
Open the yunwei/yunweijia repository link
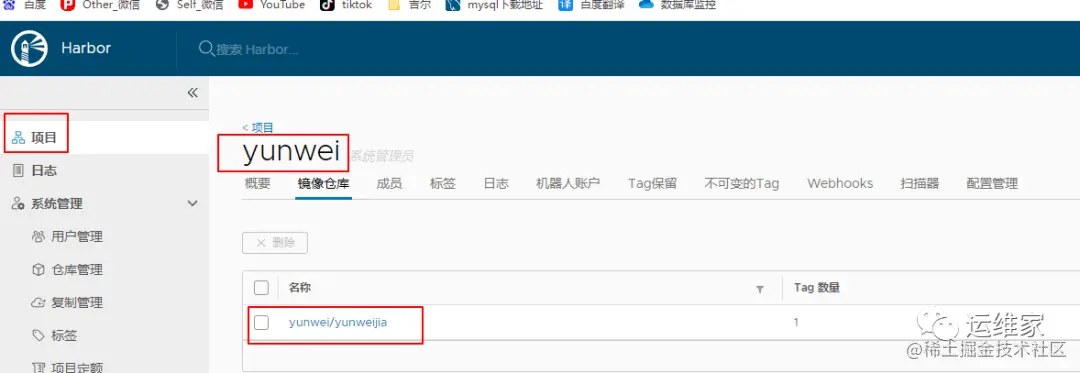(x=338, y=322)
